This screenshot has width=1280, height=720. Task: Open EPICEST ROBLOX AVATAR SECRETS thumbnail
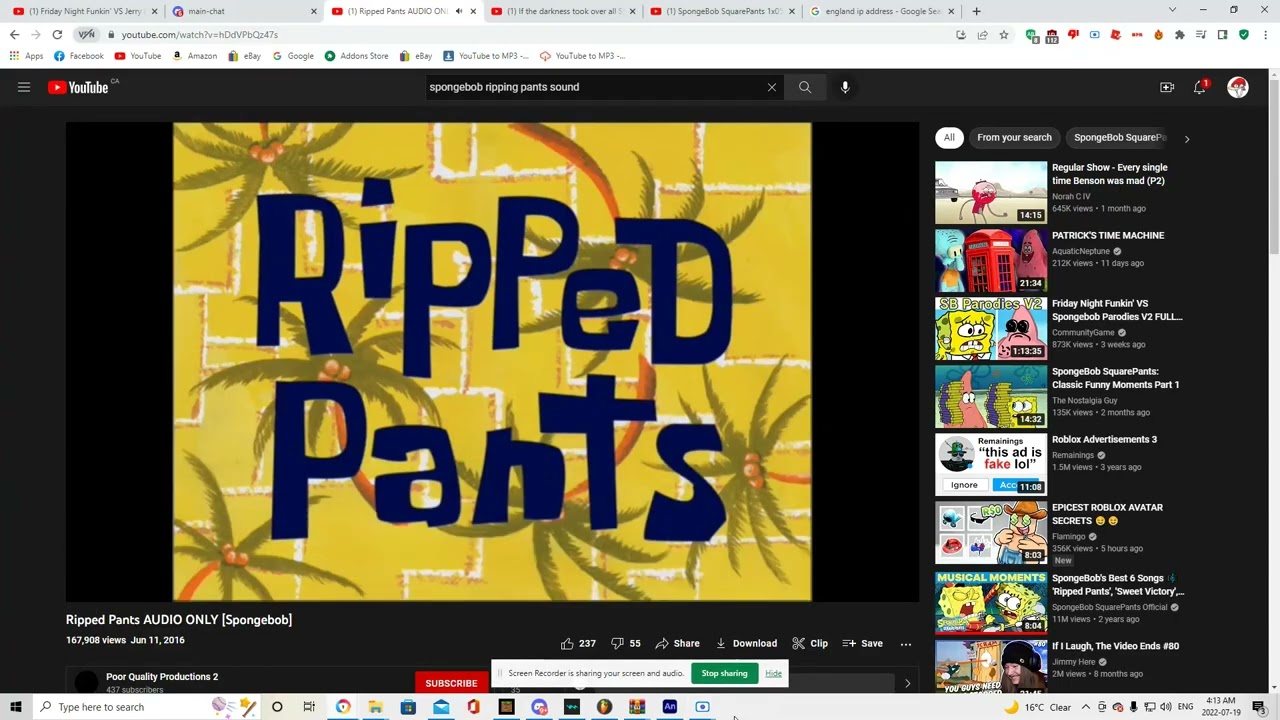coord(991,533)
